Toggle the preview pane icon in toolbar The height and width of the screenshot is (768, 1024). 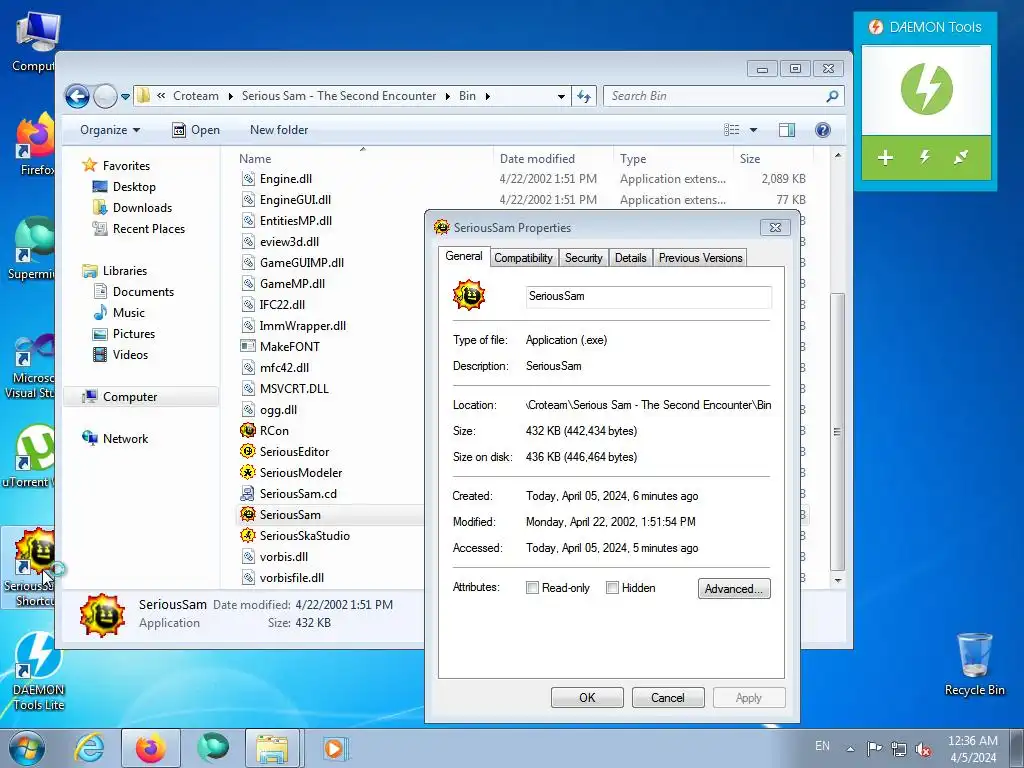click(787, 130)
